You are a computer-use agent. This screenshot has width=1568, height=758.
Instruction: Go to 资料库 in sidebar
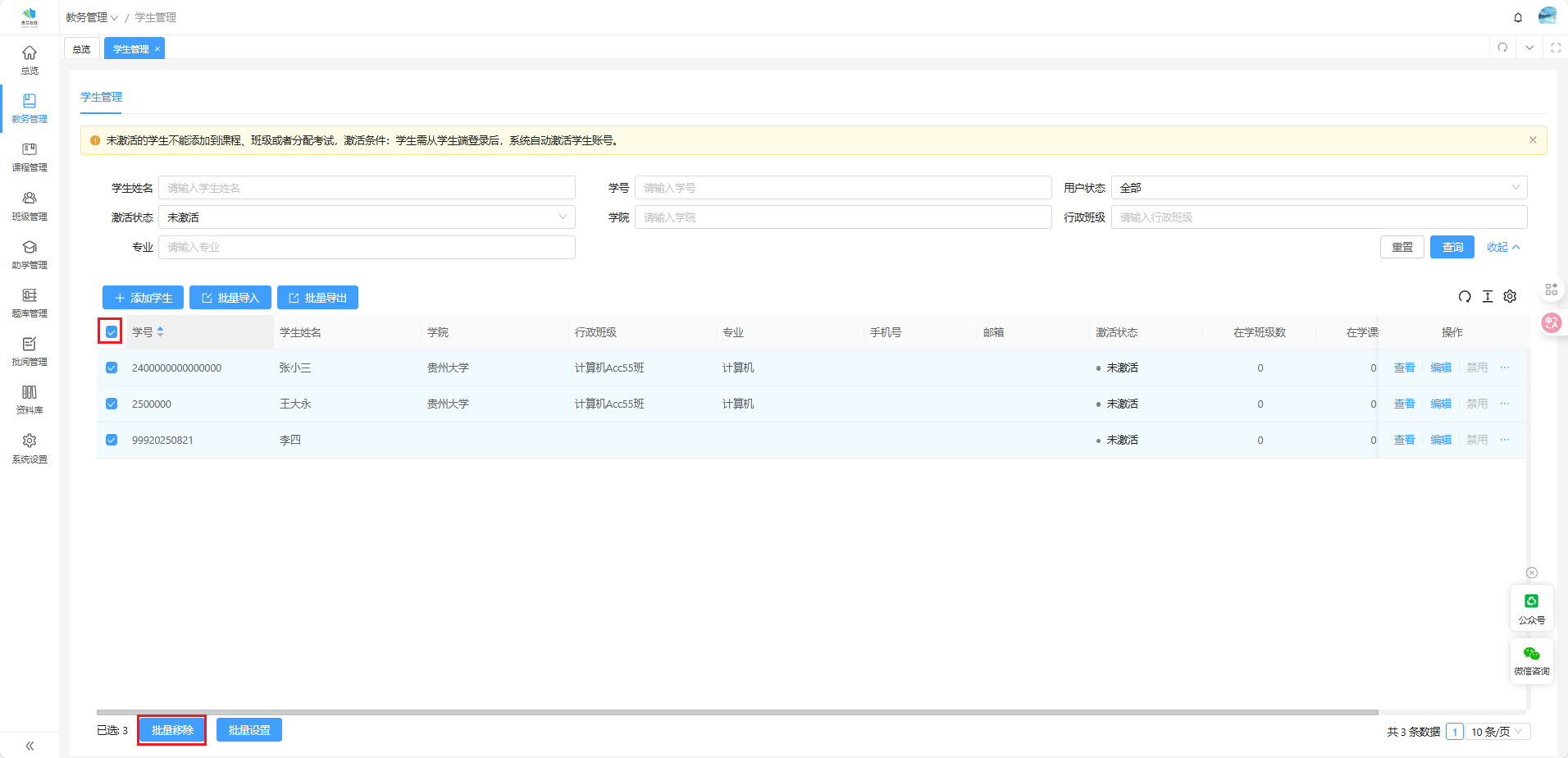click(x=30, y=399)
